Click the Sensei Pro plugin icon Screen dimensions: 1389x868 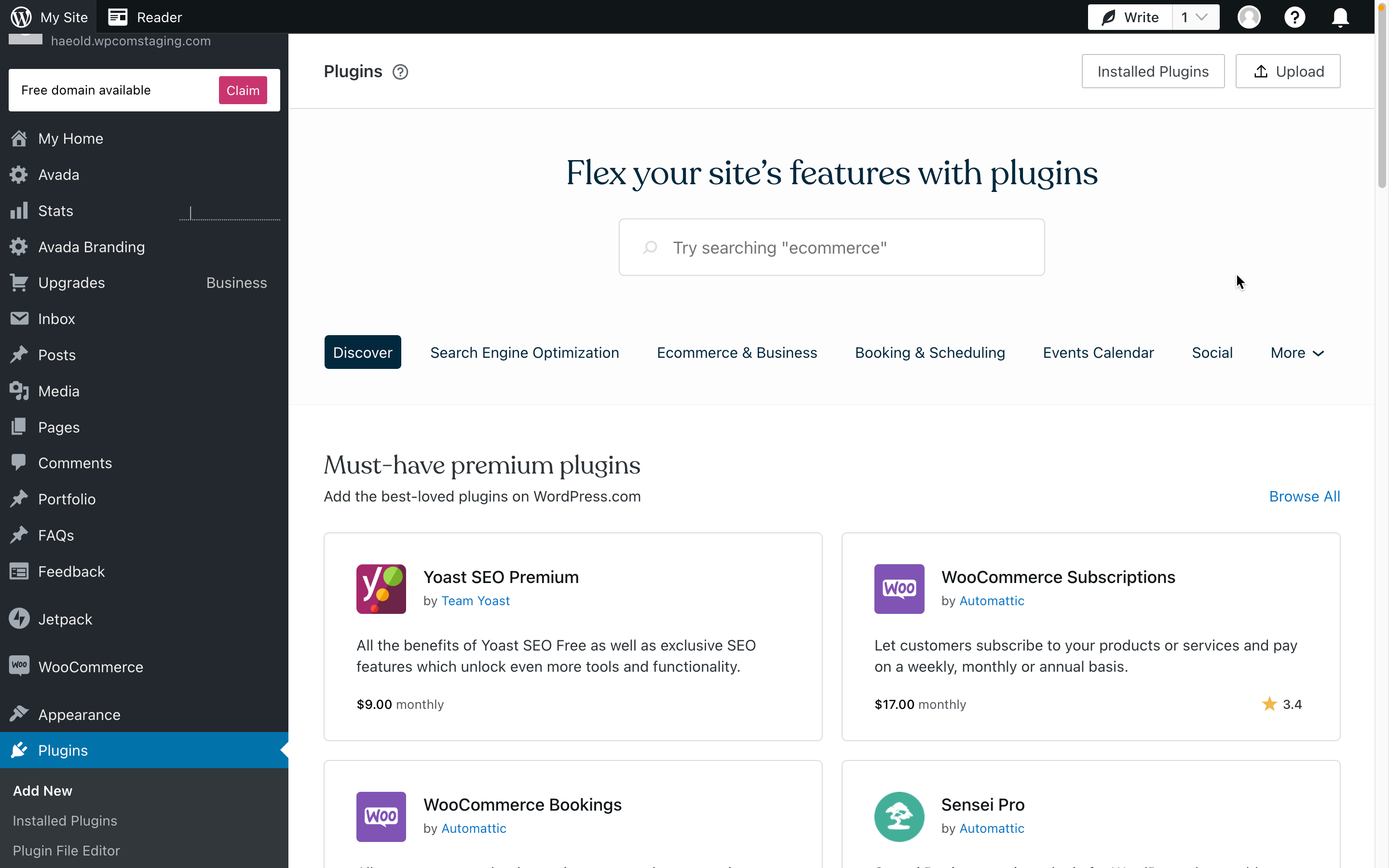(x=899, y=816)
